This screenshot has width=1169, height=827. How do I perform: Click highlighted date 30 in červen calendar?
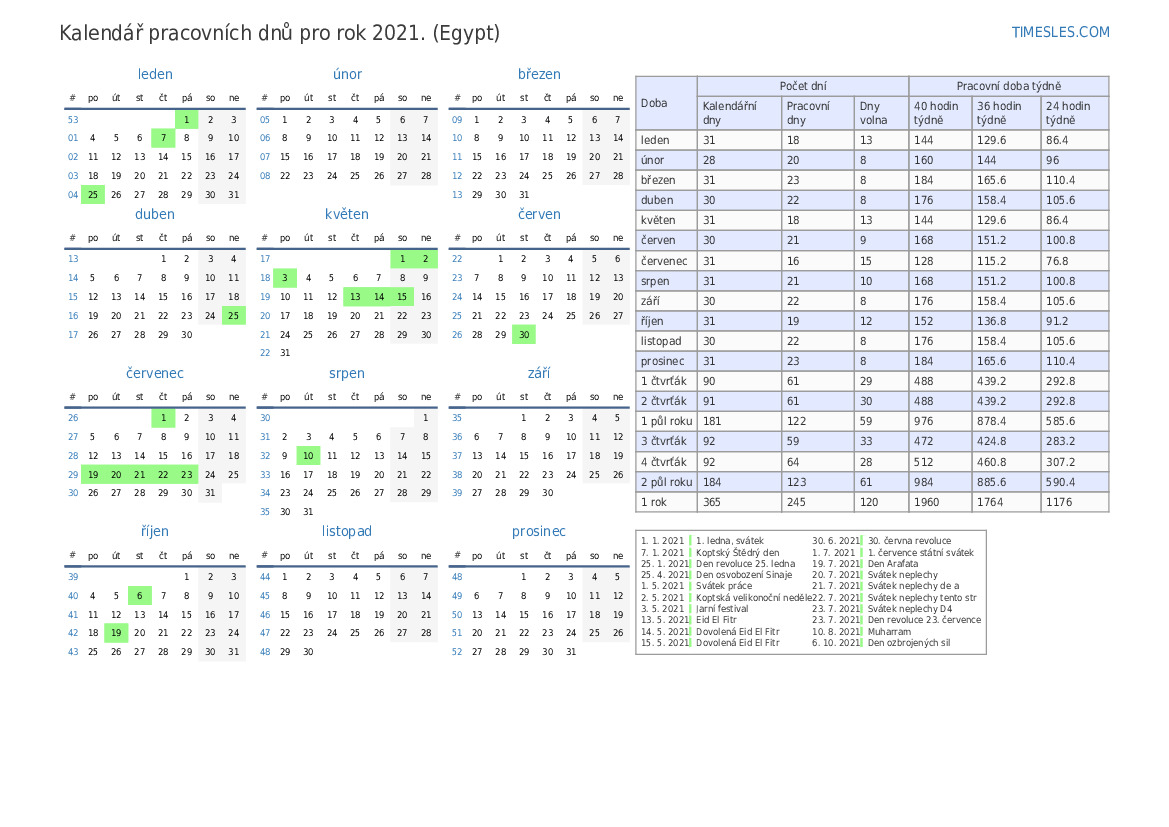[x=523, y=334]
